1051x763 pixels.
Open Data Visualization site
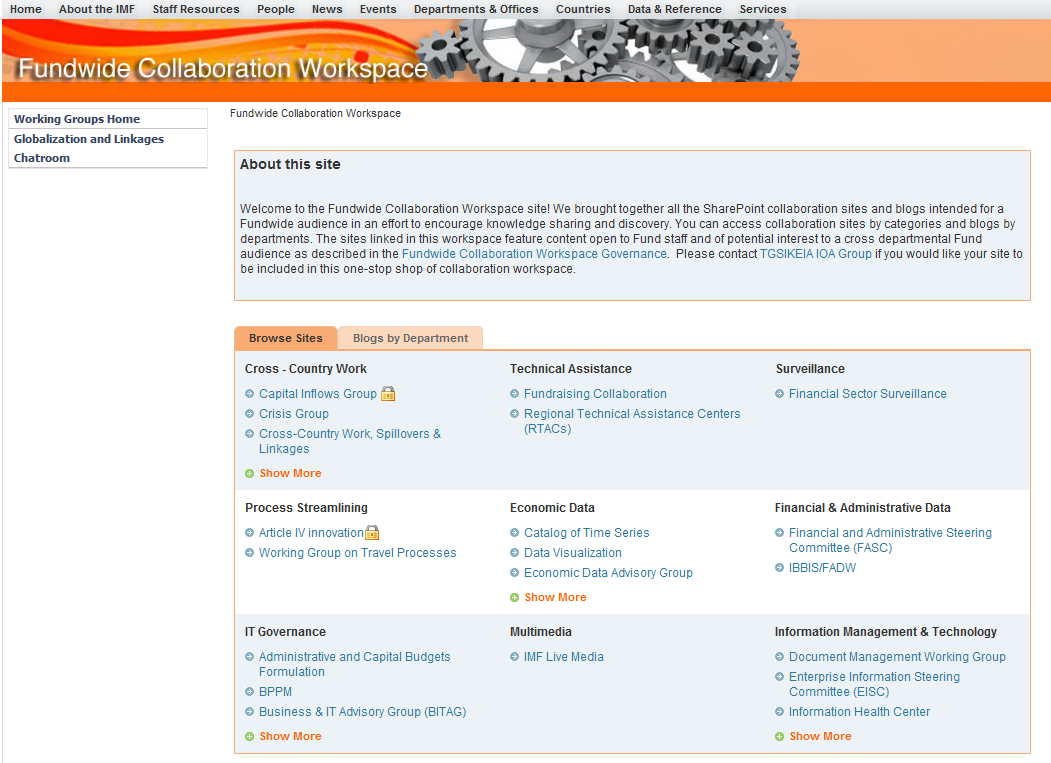pos(572,552)
